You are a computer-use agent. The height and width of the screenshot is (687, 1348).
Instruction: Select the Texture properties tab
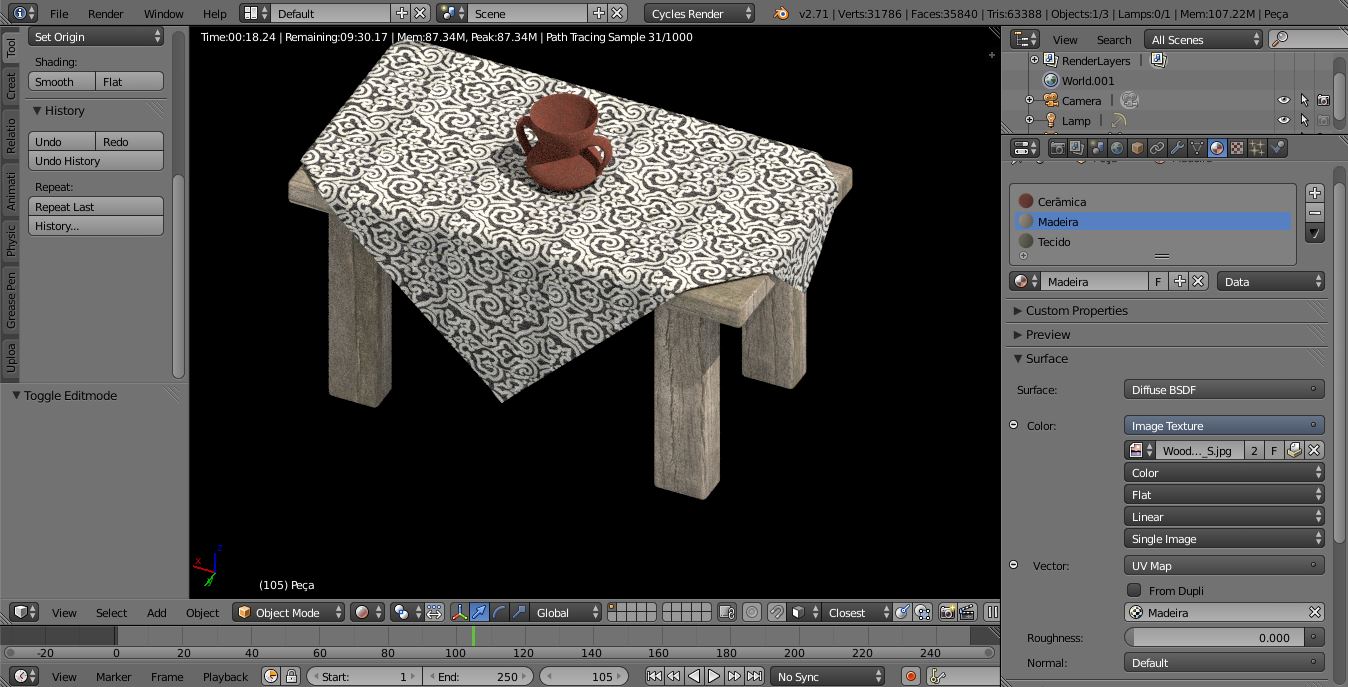tap(1236, 147)
